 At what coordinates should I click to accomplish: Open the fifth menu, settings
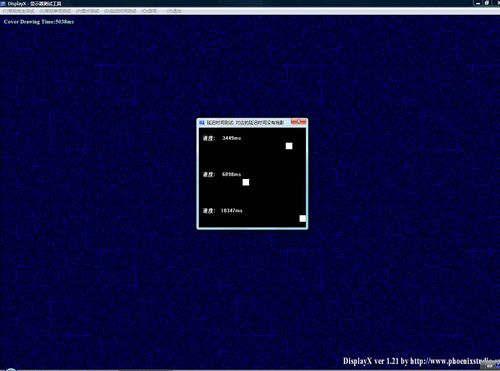[x=149, y=11]
